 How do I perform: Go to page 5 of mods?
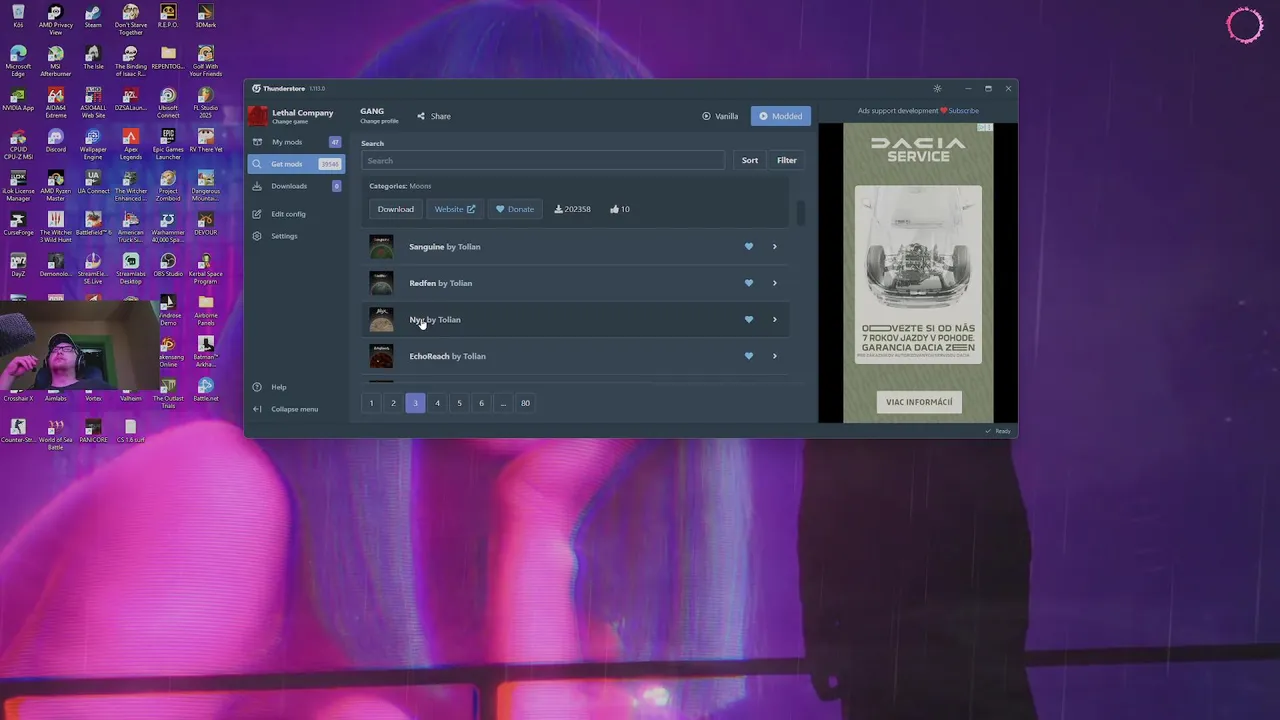point(459,403)
